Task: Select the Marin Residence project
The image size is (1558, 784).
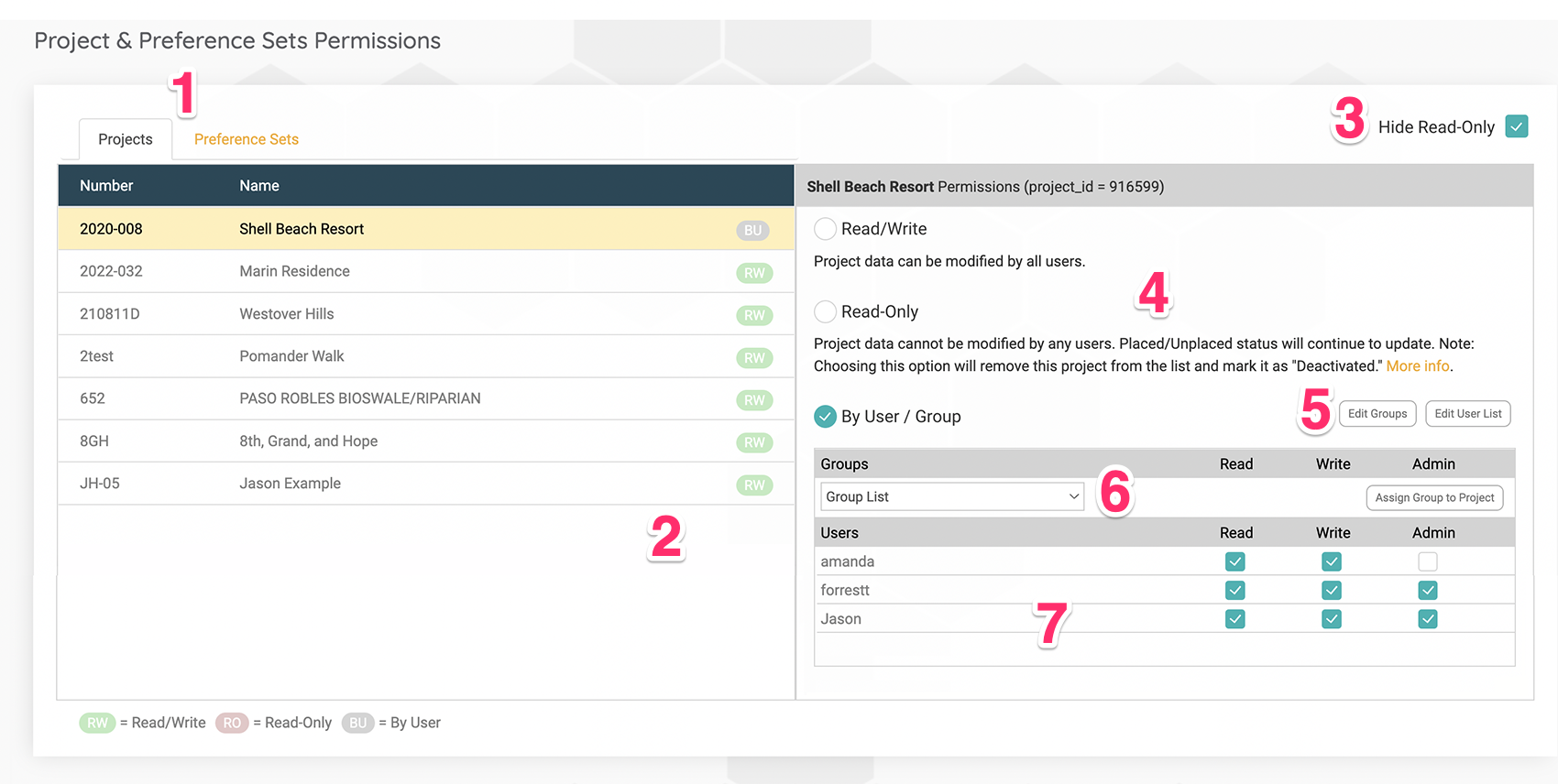Action: point(426,271)
